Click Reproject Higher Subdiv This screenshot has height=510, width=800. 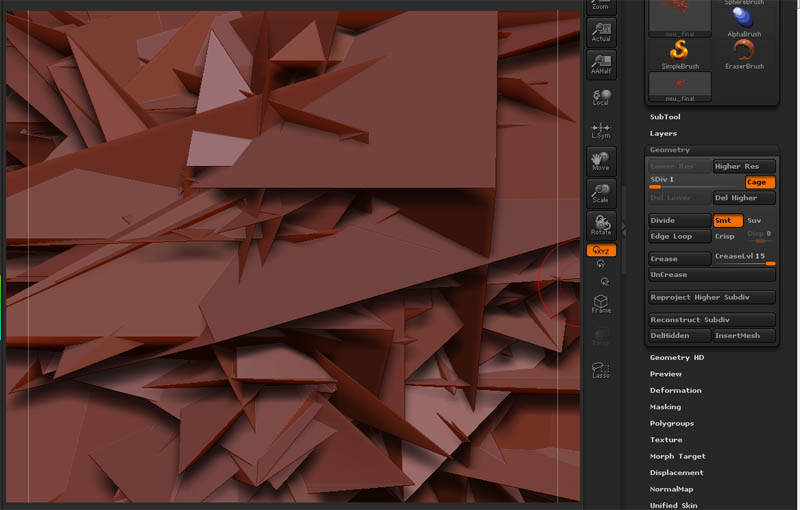point(712,297)
